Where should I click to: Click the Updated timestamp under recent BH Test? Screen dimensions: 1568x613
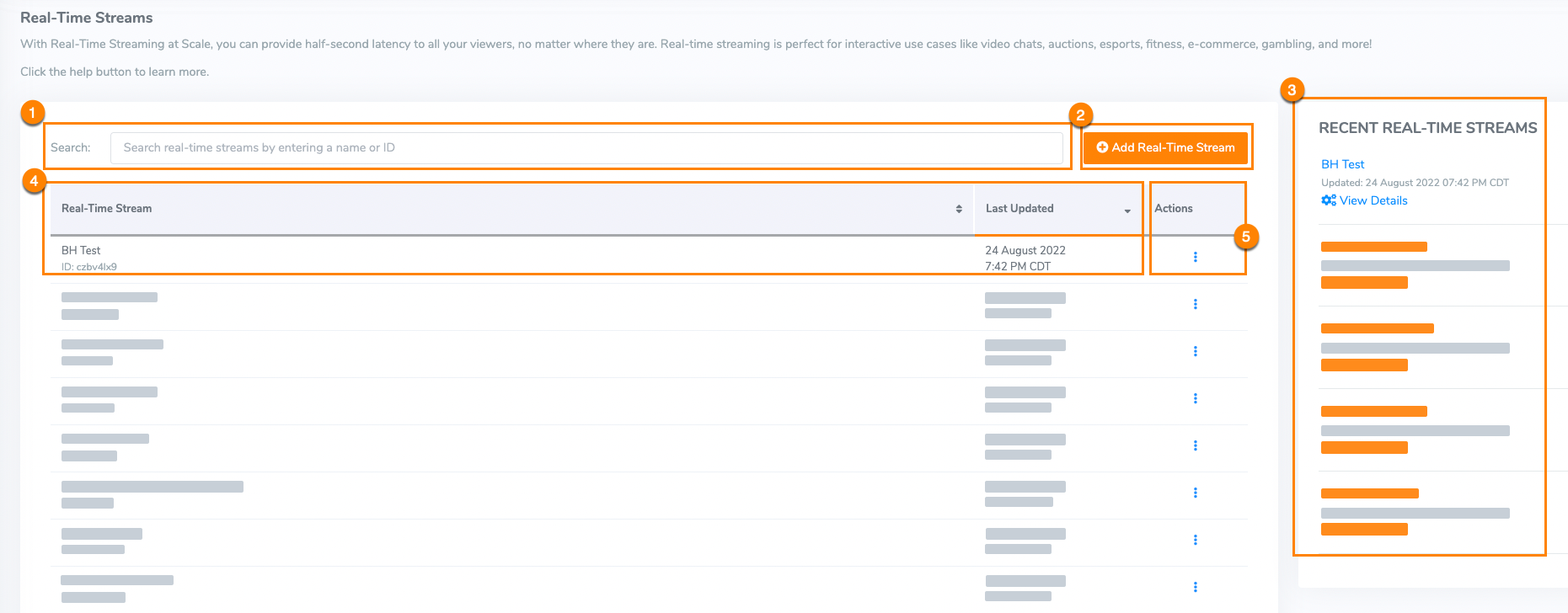pyautogui.click(x=1415, y=183)
